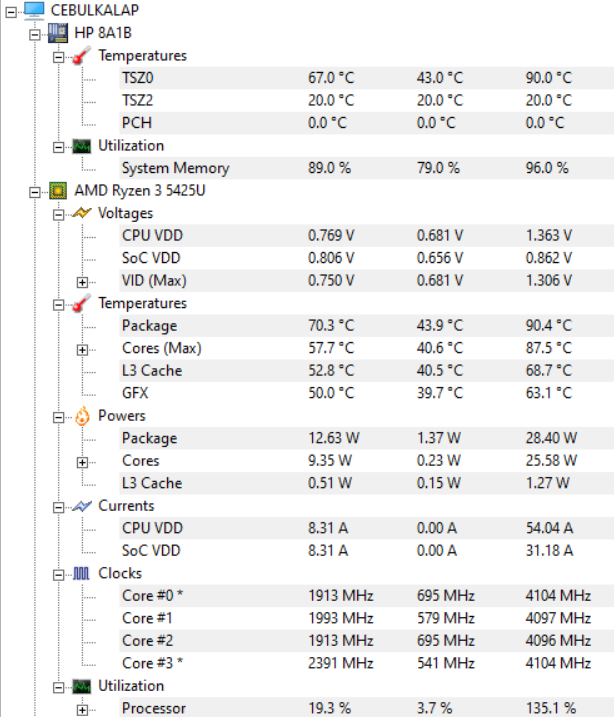This screenshot has height=717, width=614.
Task: Select the L3 Cache power row
Action: [x=367, y=483]
